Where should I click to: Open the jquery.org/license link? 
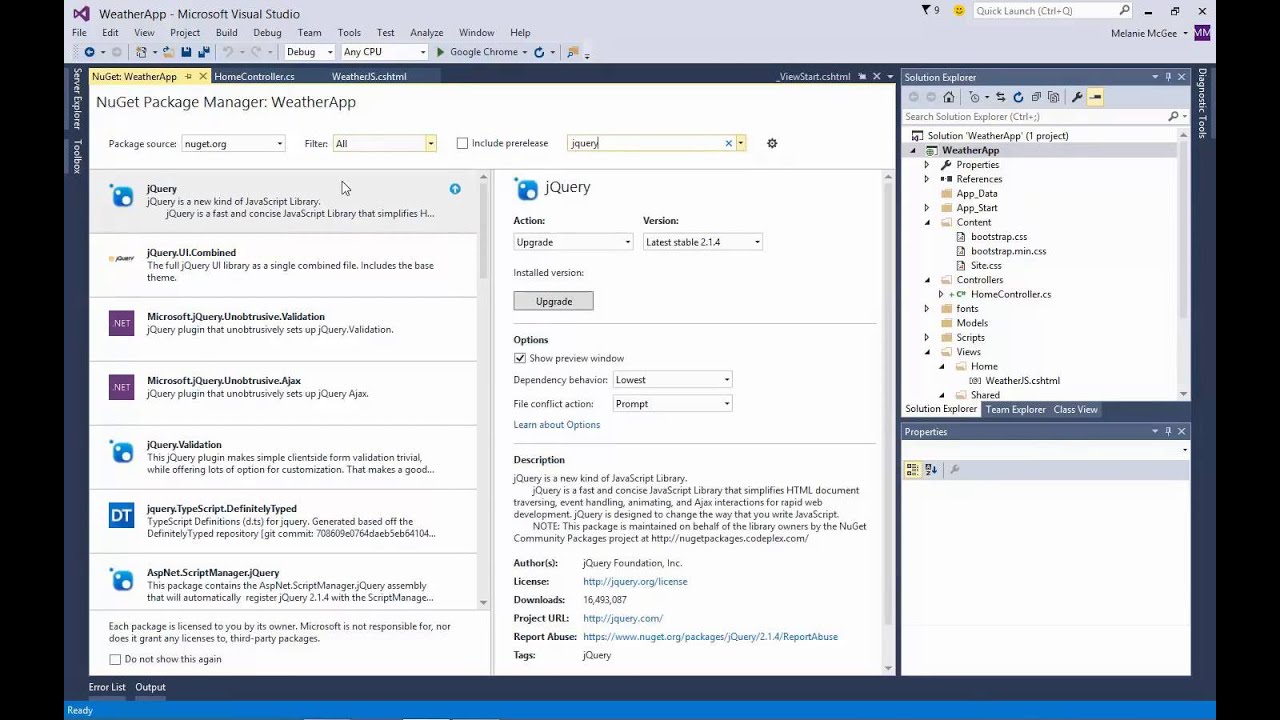[635, 581]
